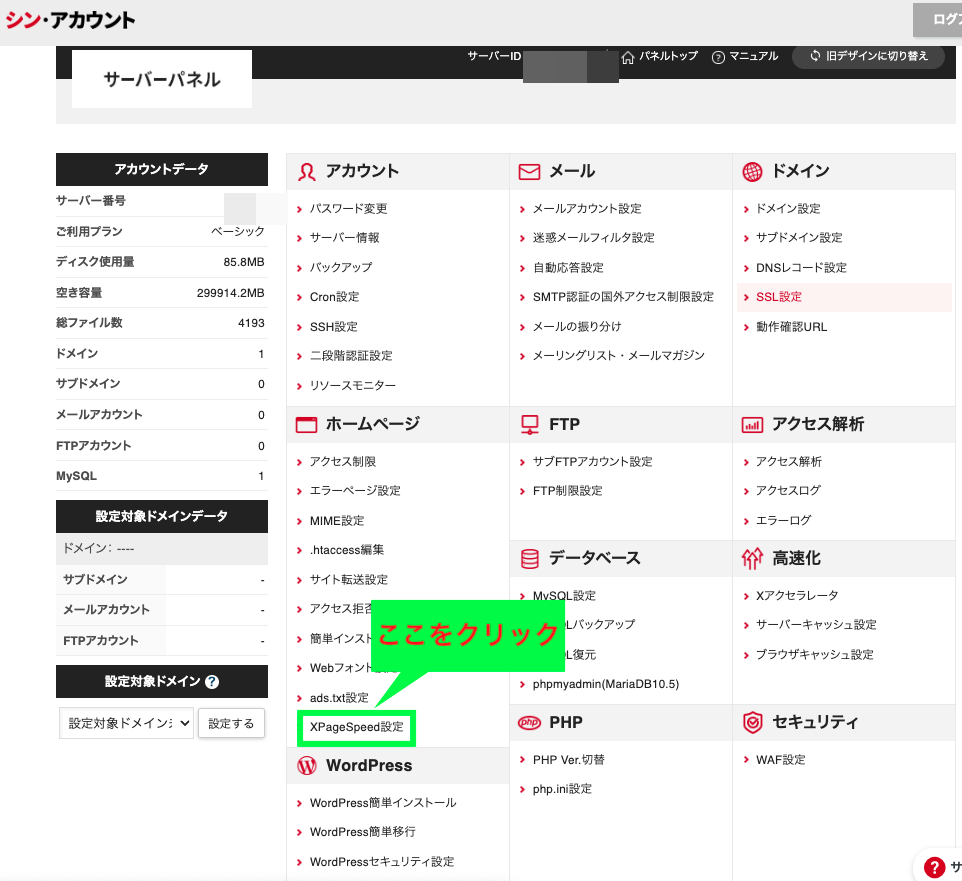Viewport: 962px width, 881px height.
Task: Click the WordPress logo icon
Action: 305,765
